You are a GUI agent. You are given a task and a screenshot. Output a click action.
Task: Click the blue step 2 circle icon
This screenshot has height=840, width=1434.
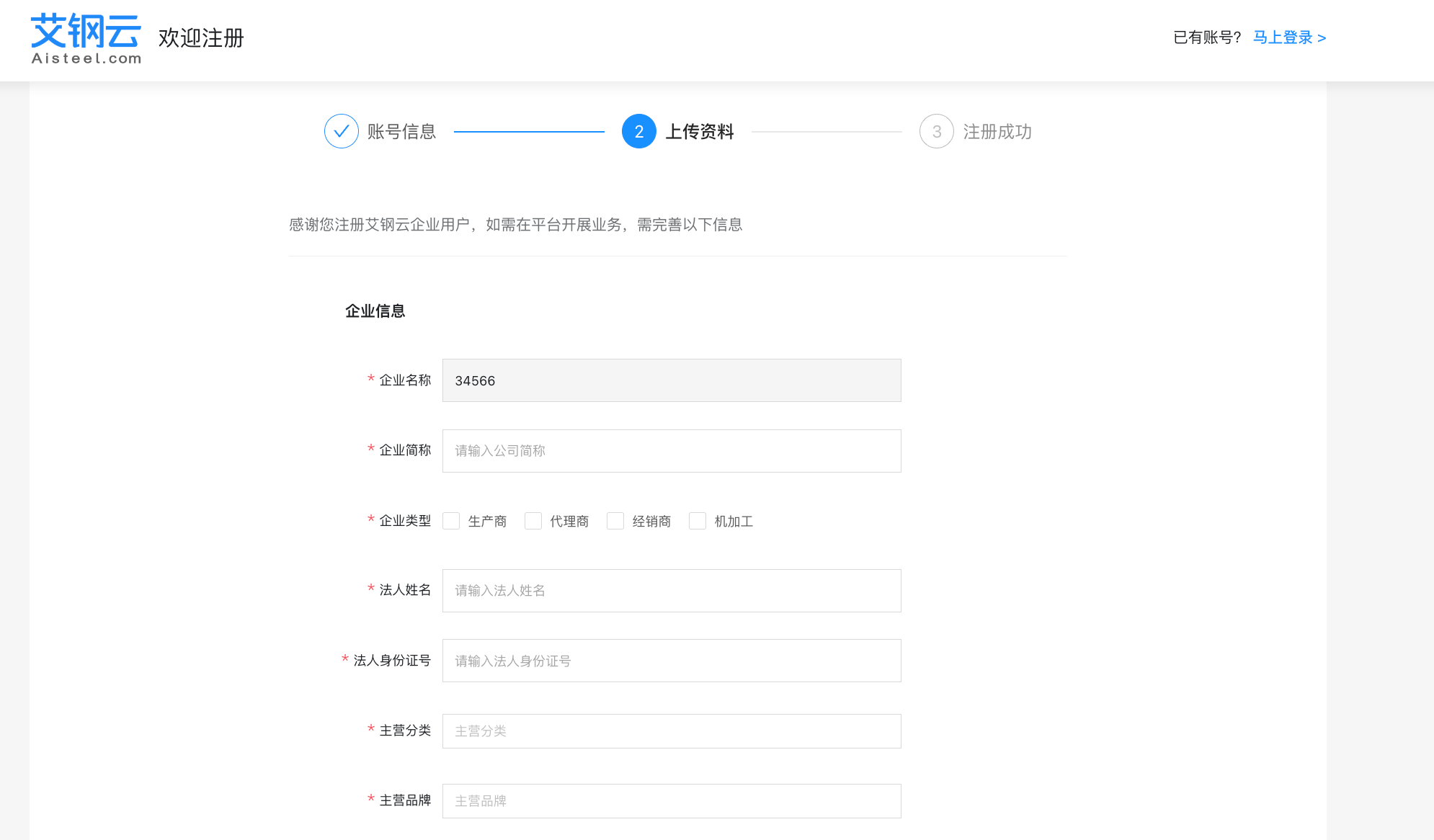tap(638, 131)
